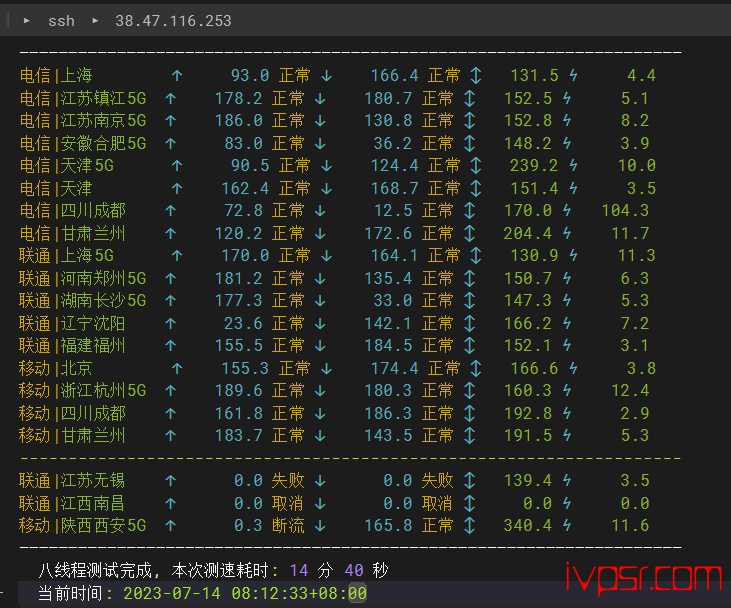The height and width of the screenshot is (608, 731).
Task: Select upload speed 93.0 in 上海 row
Action: pyautogui.click(x=250, y=76)
